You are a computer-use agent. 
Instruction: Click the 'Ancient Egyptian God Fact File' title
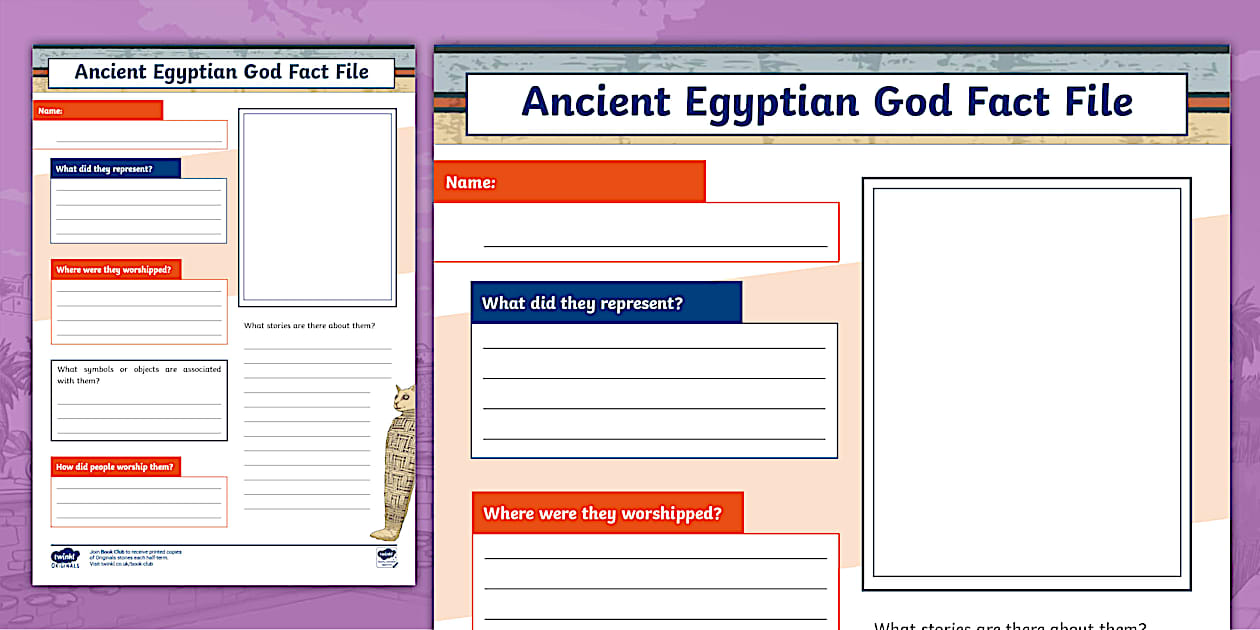[829, 102]
